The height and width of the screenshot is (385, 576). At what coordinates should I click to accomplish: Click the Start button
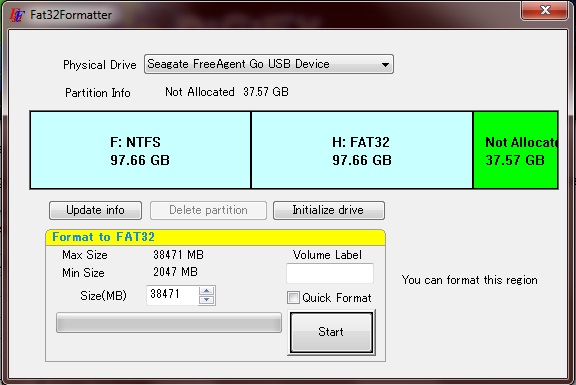tap(331, 332)
